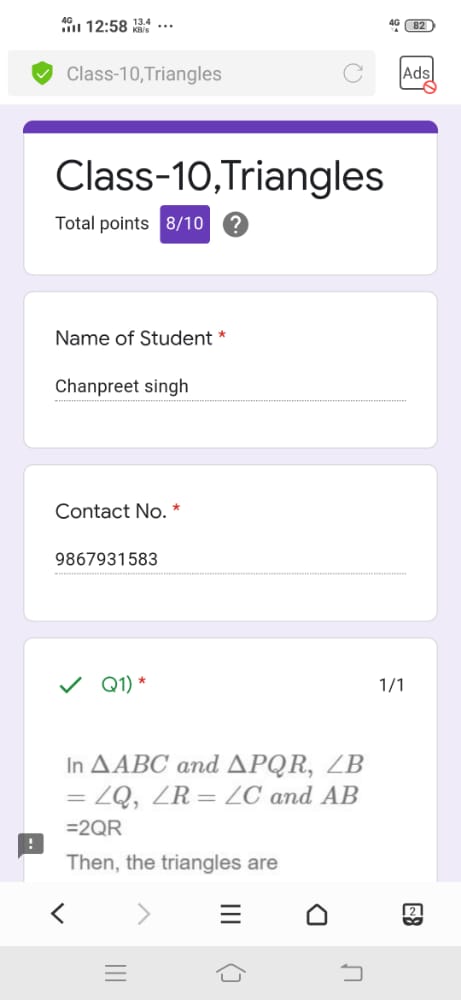461x1000 pixels.
Task: Open the total points help question mark
Action: pos(236,224)
